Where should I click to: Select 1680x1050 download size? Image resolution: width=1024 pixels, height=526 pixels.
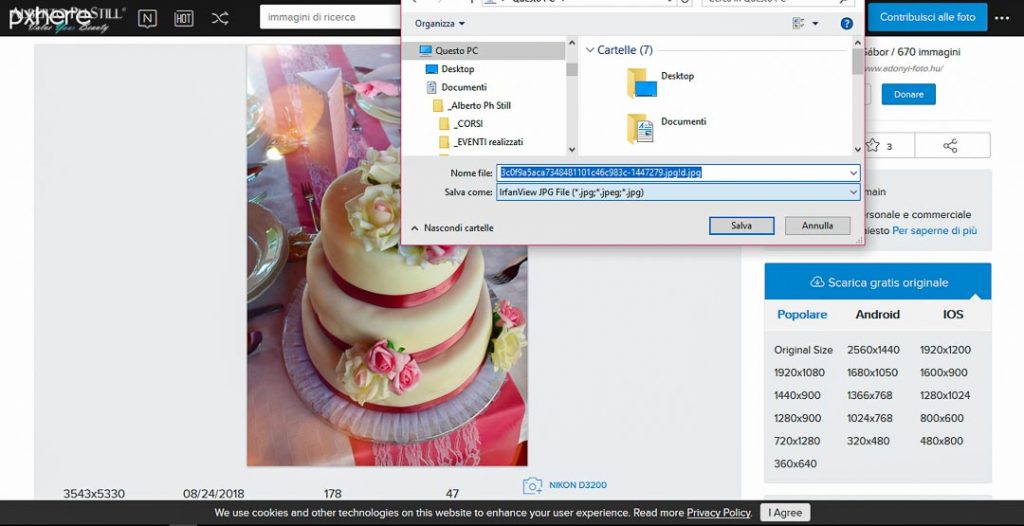(x=872, y=373)
